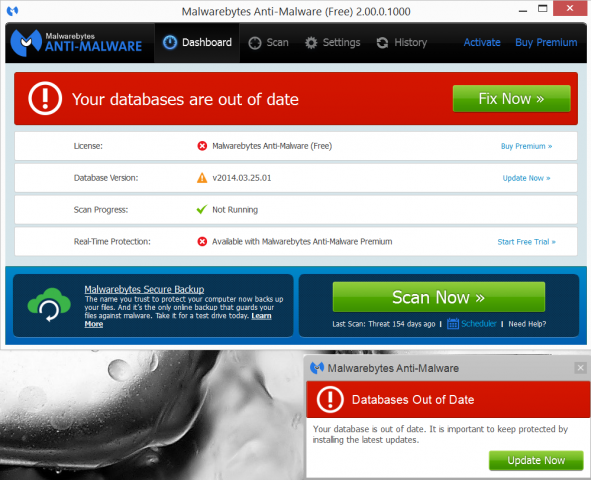
Task: Click the Scan crosshair icon
Action: click(255, 43)
